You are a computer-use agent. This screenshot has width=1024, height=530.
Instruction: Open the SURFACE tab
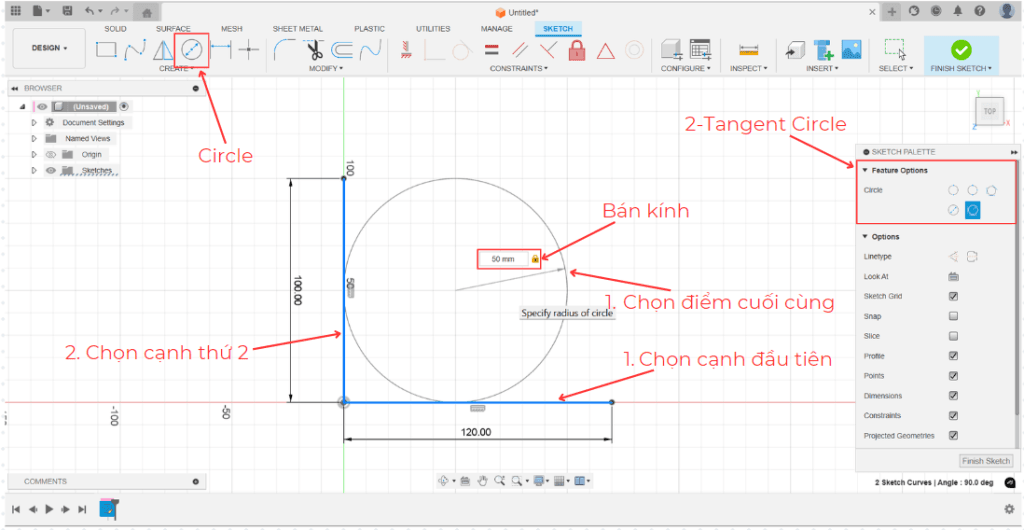click(x=173, y=29)
